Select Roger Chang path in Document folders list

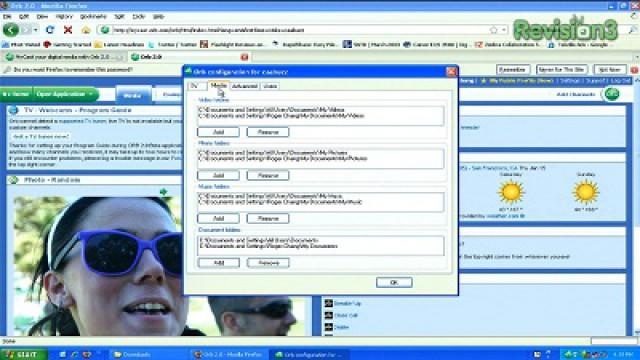269,246
